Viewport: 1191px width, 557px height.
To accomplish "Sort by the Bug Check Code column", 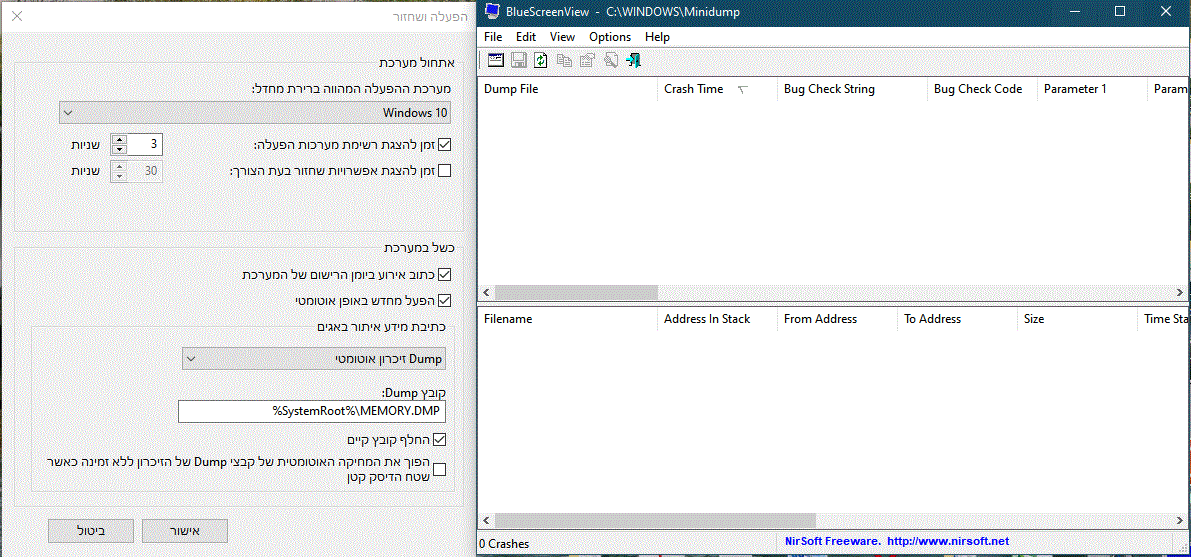I will [x=983, y=89].
